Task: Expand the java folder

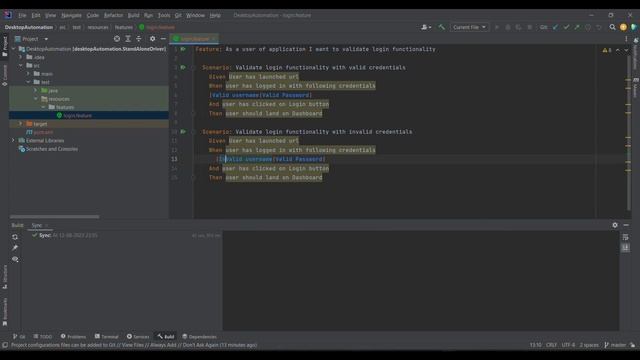Action: pos(36,90)
